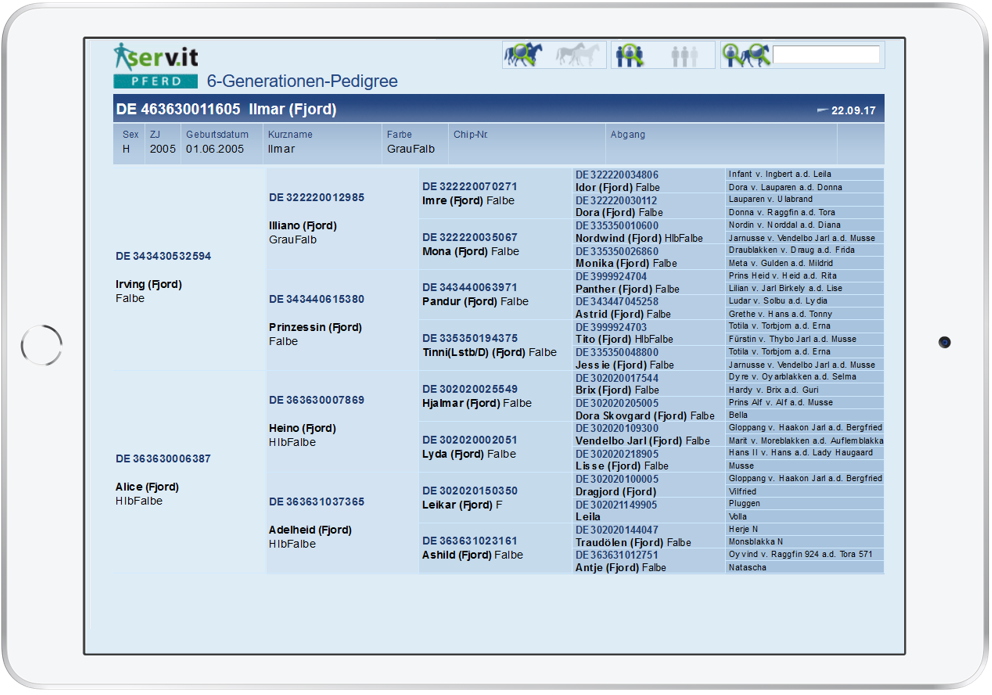Open ID DE 363631012751 for Antje

[617, 555]
